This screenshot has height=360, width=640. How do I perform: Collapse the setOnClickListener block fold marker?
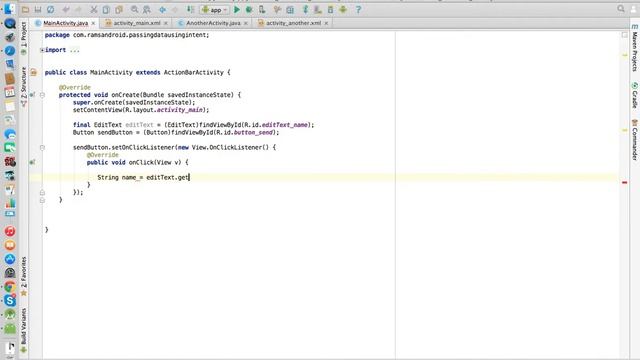(42, 147)
